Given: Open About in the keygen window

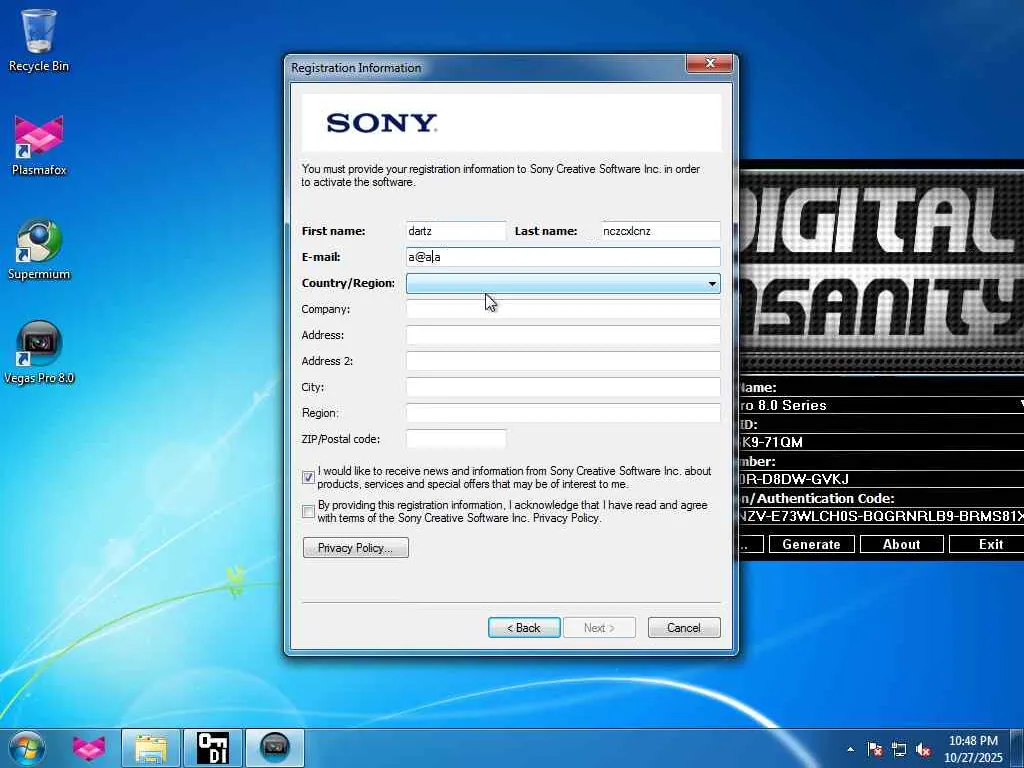Looking at the screenshot, I should tap(902, 544).
